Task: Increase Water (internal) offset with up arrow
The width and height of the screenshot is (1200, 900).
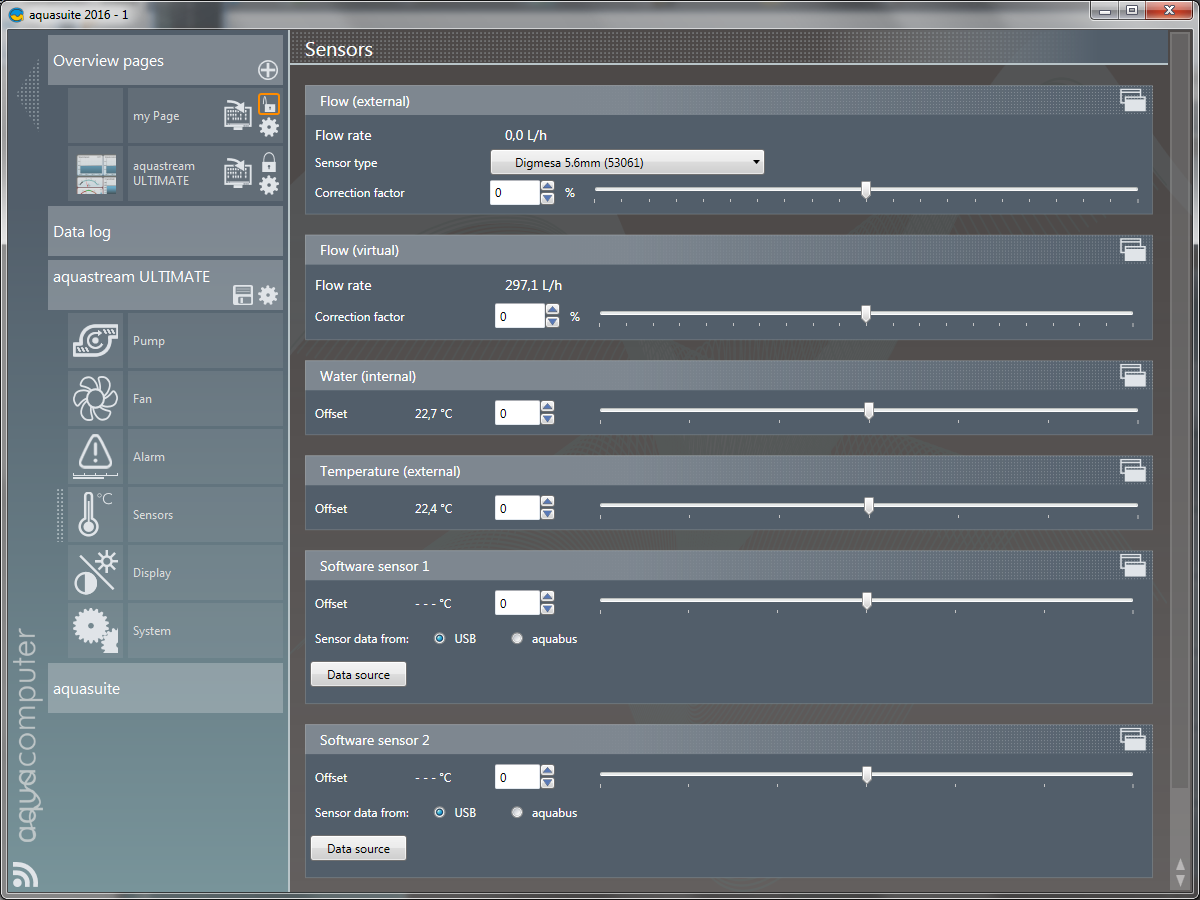Action: [x=547, y=407]
